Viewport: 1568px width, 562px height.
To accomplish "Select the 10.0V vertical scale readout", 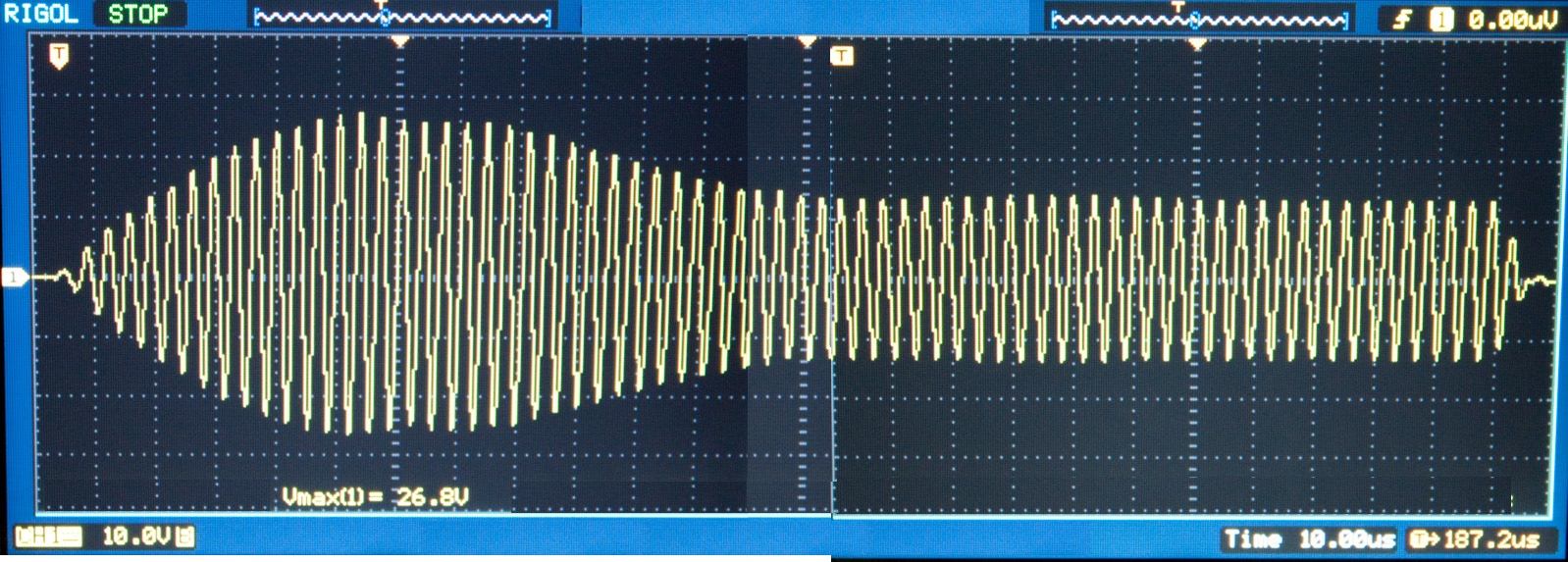I will tap(135, 536).
